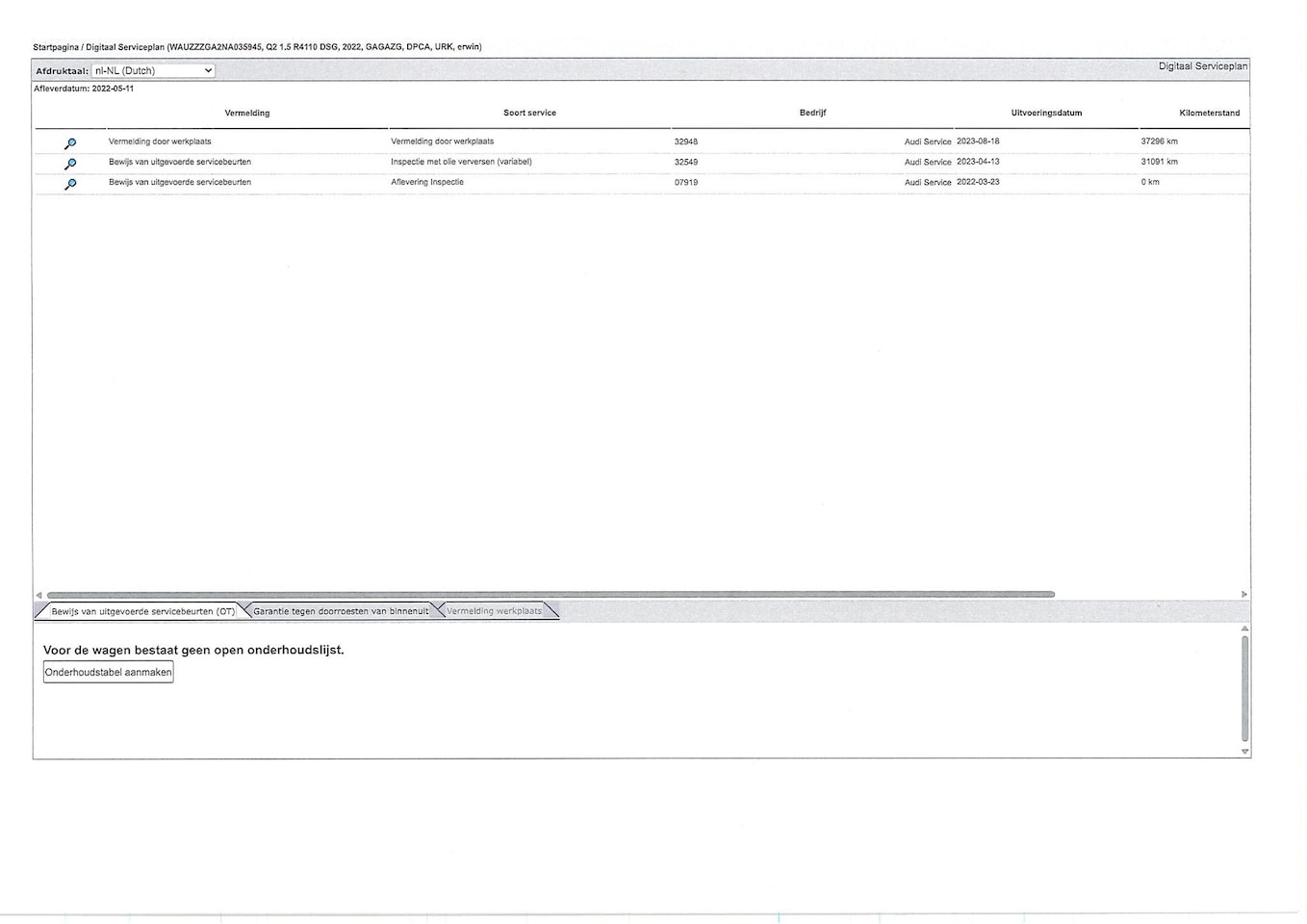Click magnifier icon for the 2023-04-13 oil inspection
The image size is (1307, 924).
tap(70, 164)
